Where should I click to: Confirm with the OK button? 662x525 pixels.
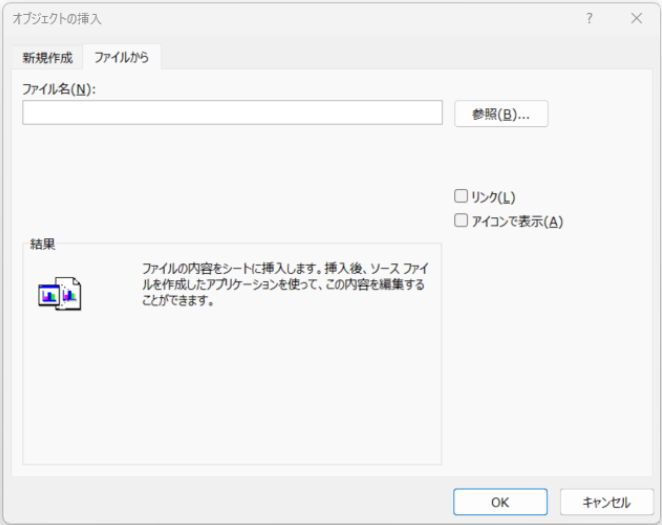coord(500,502)
